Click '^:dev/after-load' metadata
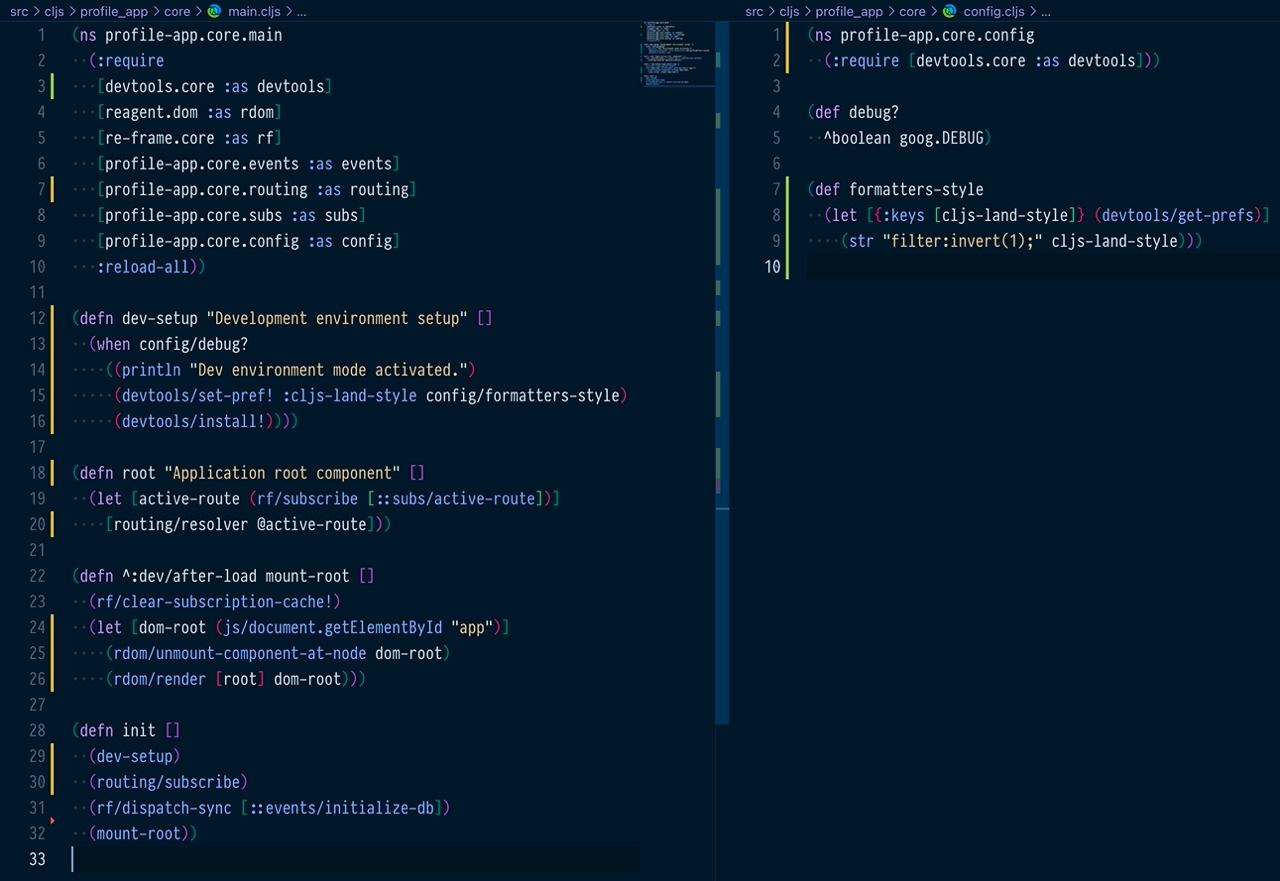The image size is (1280, 881). tap(189, 576)
